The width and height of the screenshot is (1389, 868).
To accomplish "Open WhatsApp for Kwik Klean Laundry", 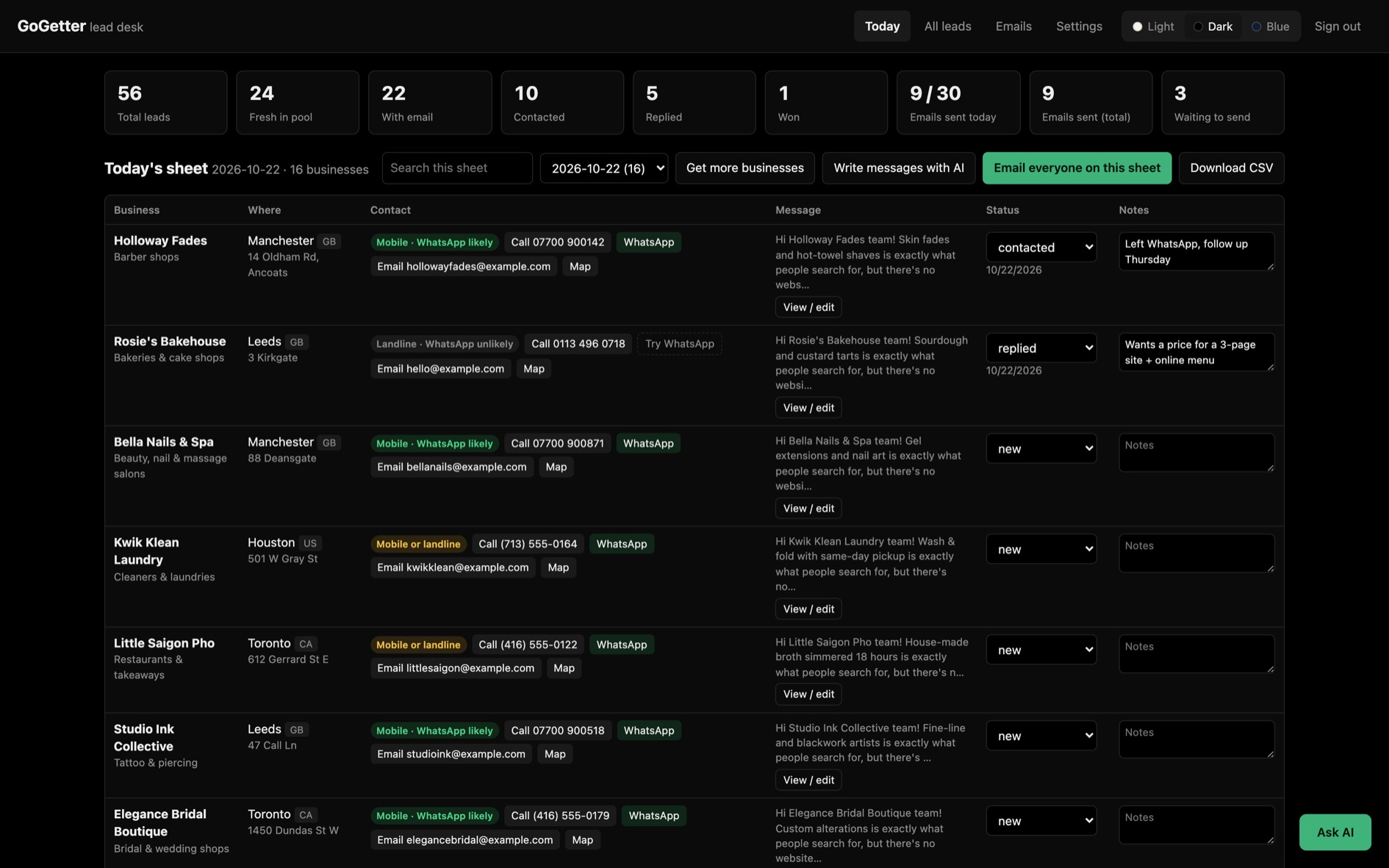I will [x=622, y=545].
